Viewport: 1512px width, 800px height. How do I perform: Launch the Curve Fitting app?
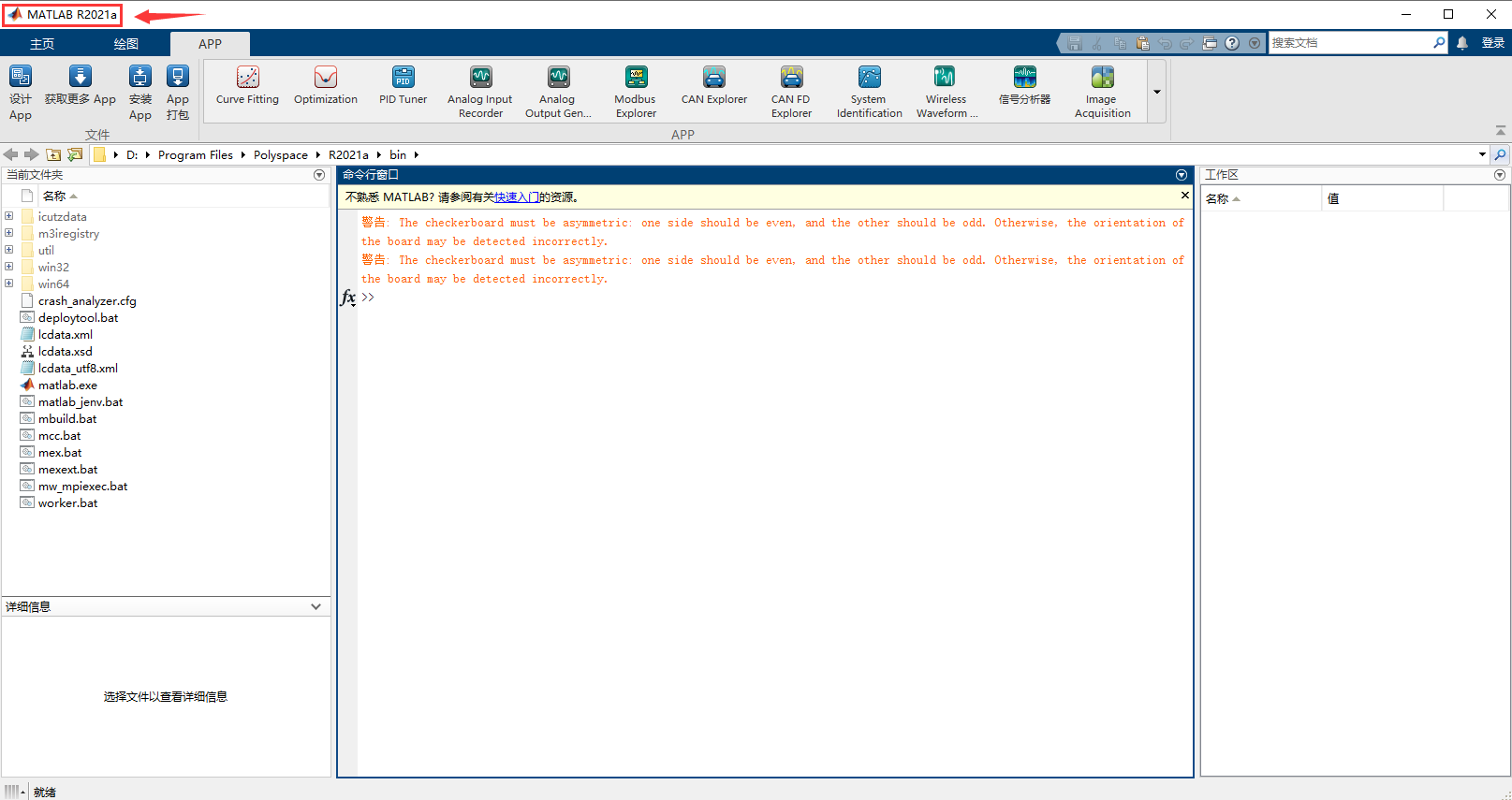pyautogui.click(x=247, y=85)
